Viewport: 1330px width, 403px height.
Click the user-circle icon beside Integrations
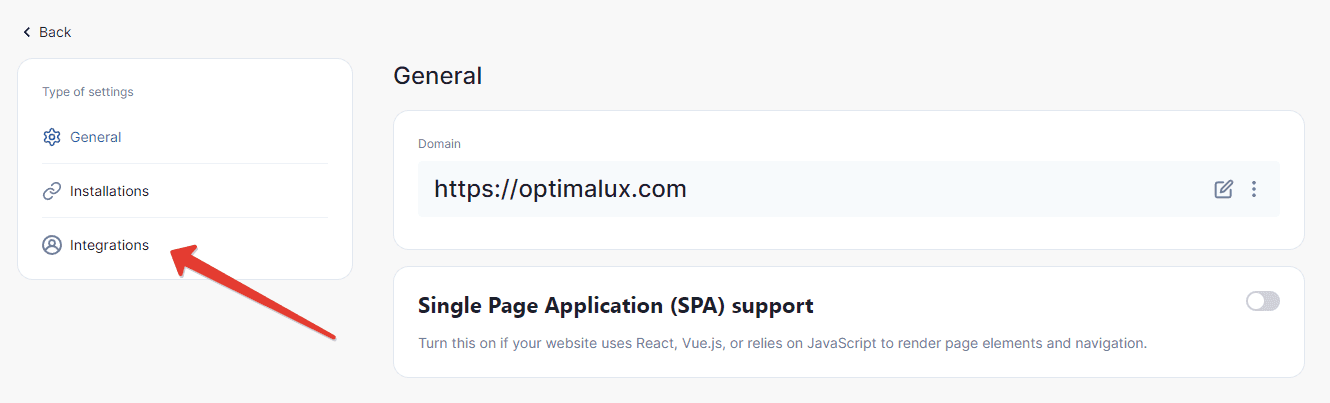(x=52, y=245)
